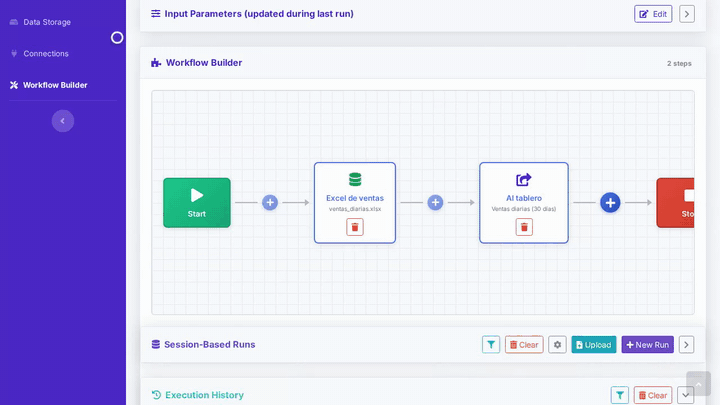Click the Data Storage icon
Image resolution: width=720 pixels, height=405 pixels.
[14, 22]
